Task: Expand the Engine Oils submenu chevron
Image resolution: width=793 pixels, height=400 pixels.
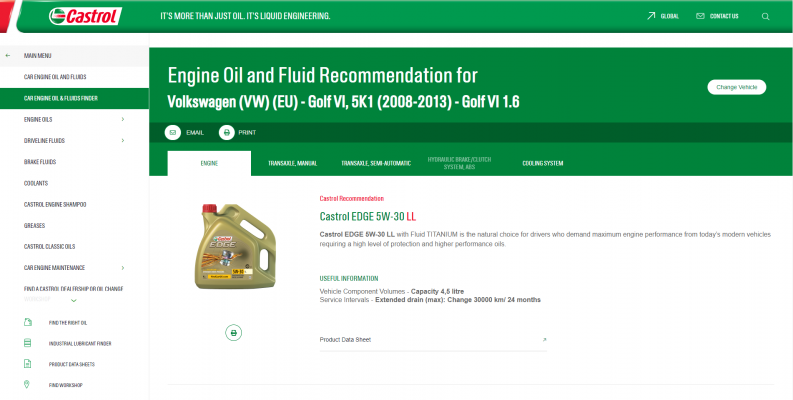Action: 123,119
